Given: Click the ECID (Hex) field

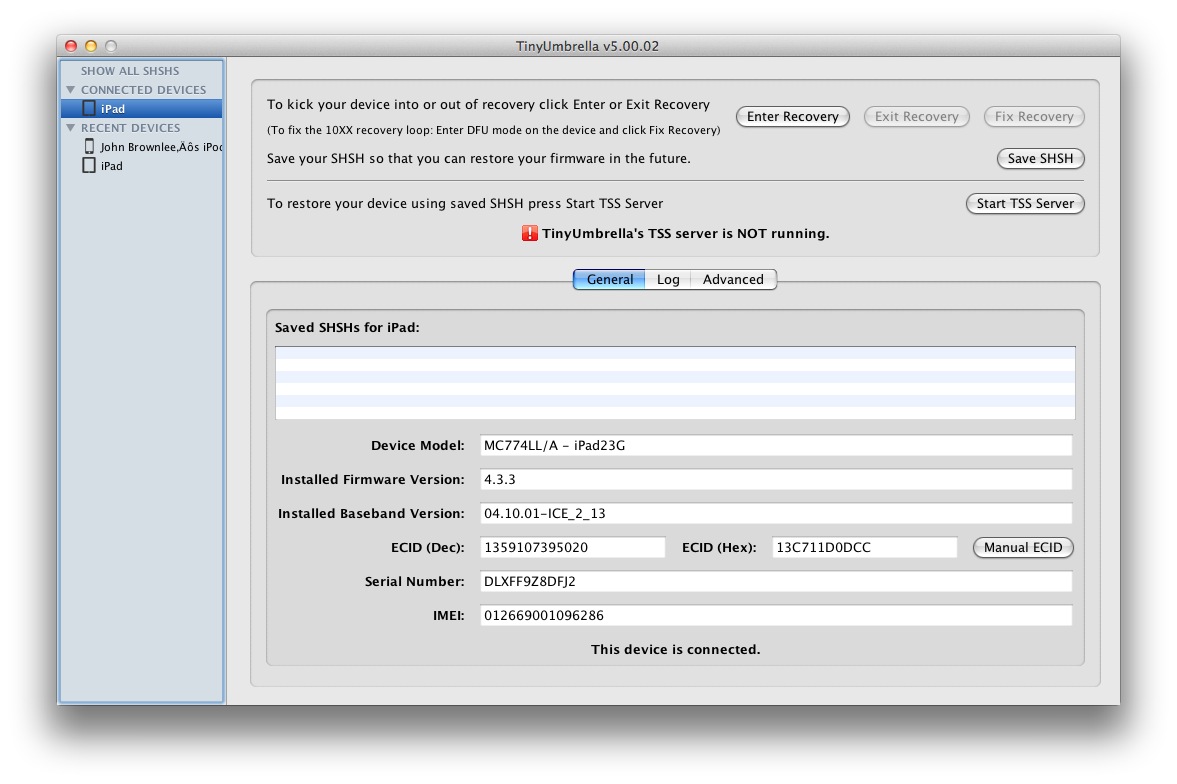Looking at the screenshot, I should (864, 548).
